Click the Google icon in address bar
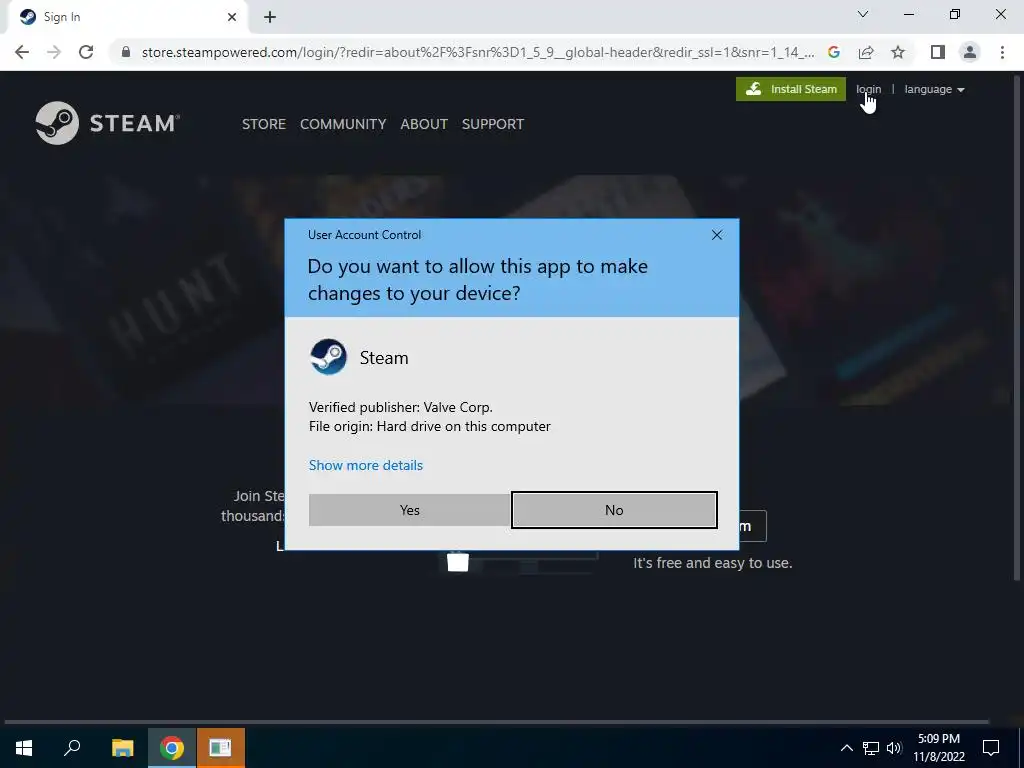 click(833, 52)
